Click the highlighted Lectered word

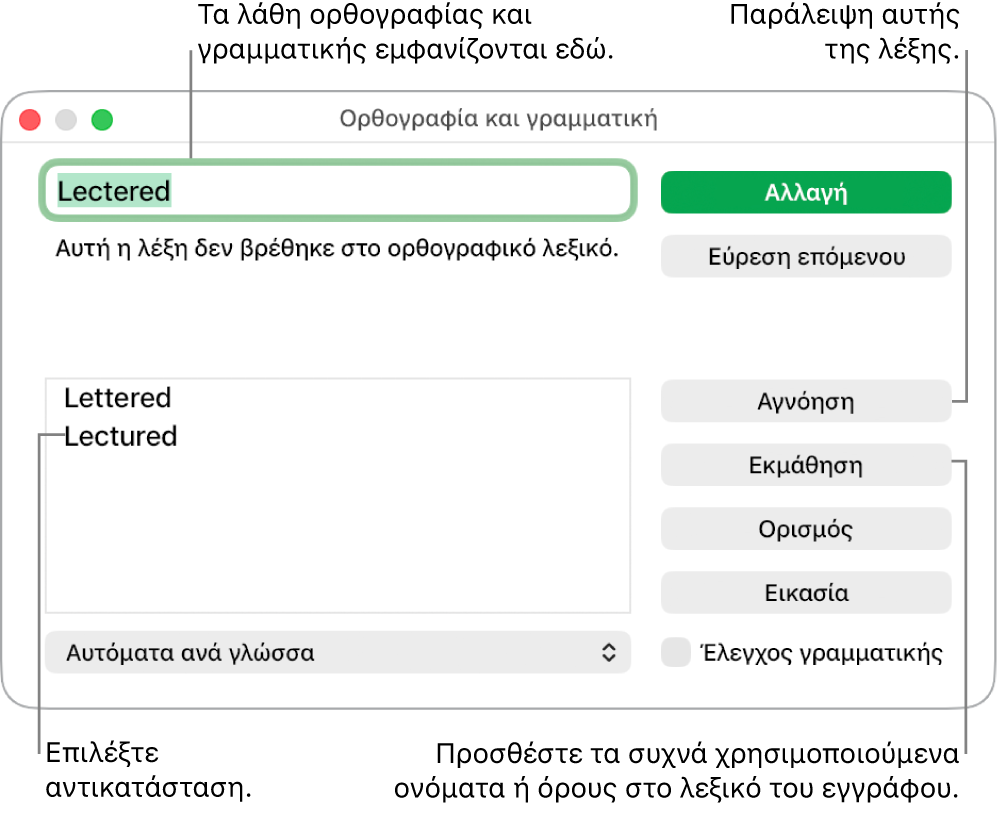pyautogui.click(x=114, y=191)
